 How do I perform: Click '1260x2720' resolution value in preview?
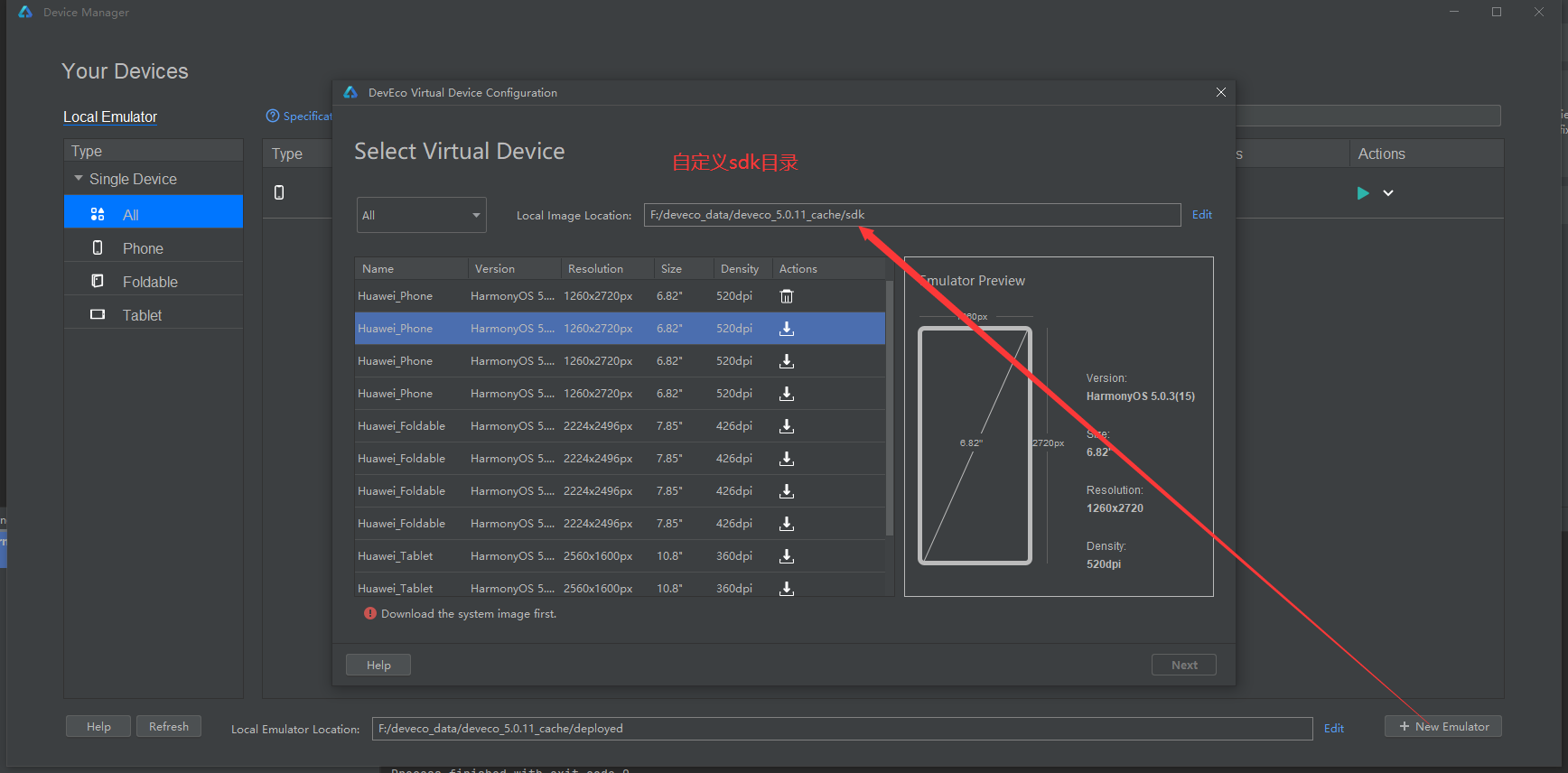pos(1115,508)
